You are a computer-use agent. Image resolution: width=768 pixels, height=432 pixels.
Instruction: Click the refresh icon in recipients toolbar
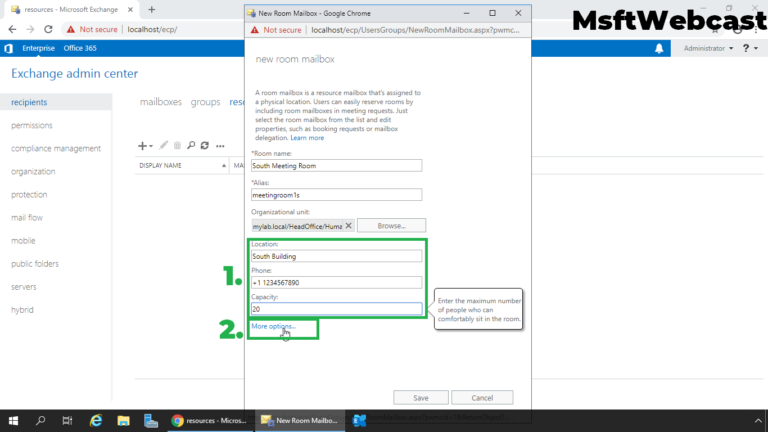click(x=204, y=146)
